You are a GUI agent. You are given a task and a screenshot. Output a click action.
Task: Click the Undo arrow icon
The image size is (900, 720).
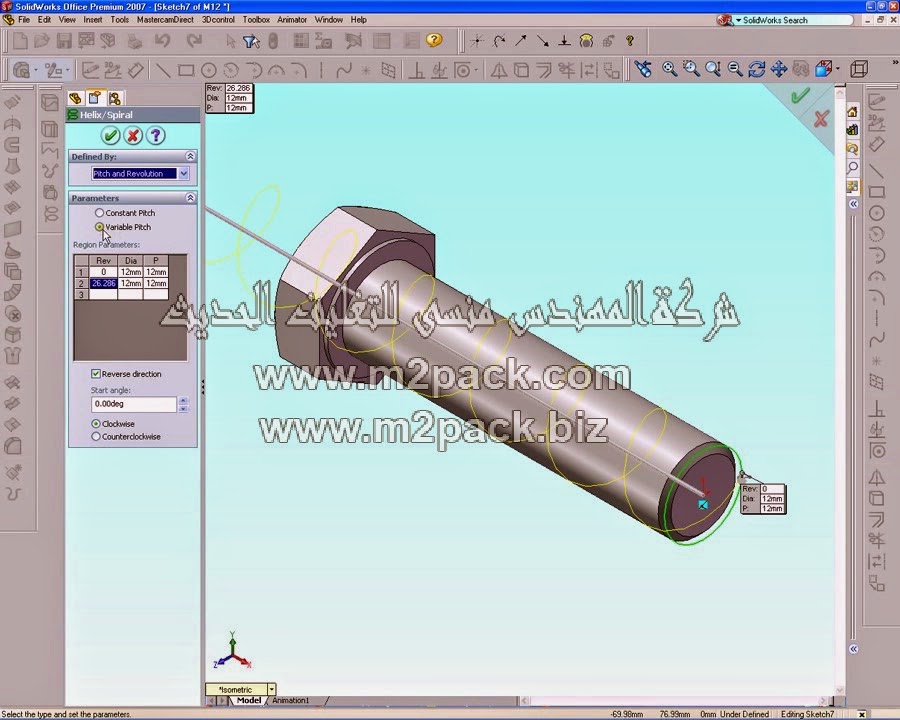click(162, 41)
